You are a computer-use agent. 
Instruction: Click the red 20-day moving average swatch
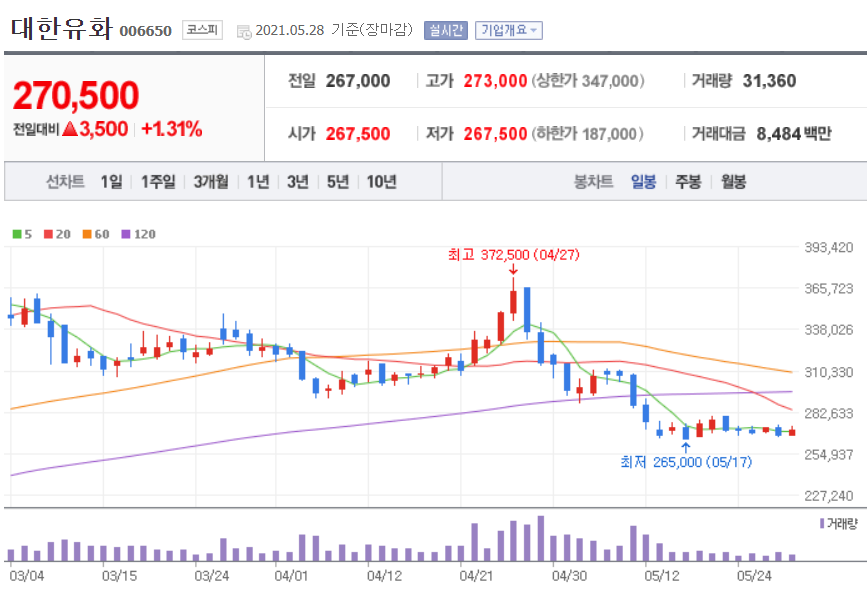(48, 234)
